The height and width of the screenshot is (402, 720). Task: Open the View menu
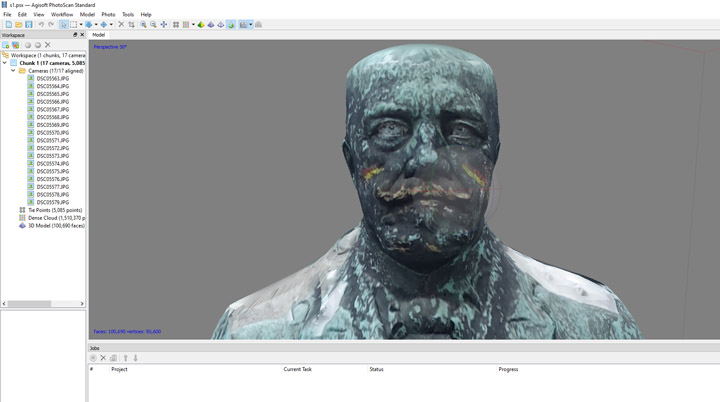[39, 14]
